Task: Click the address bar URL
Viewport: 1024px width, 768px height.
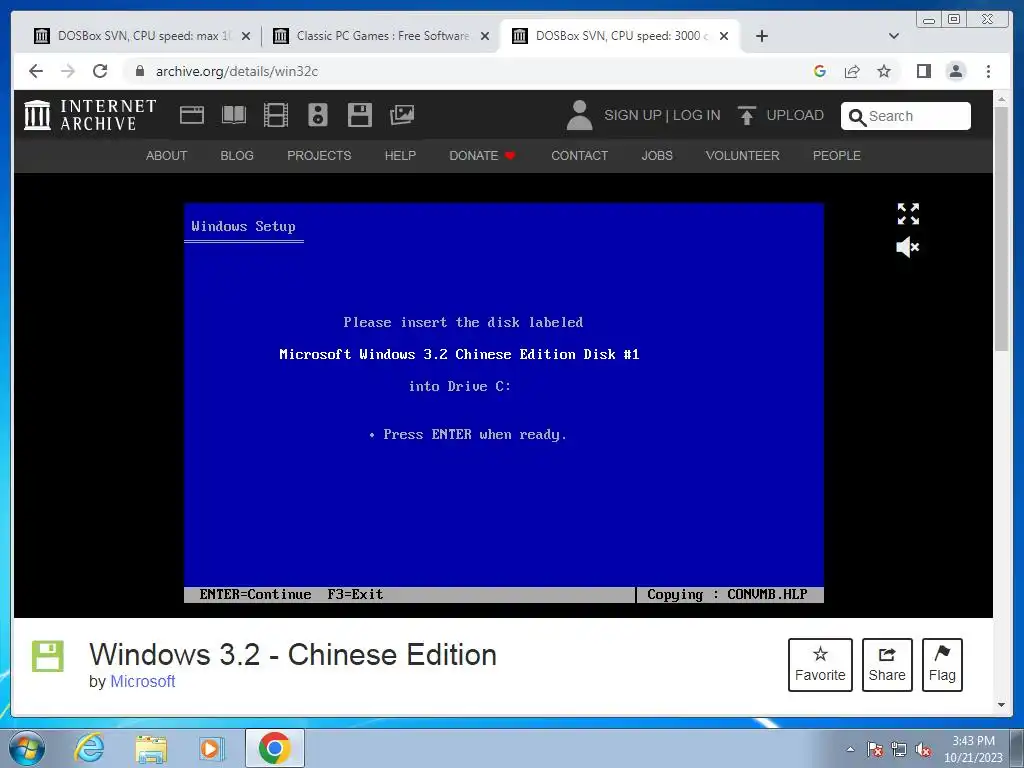Action: point(236,71)
